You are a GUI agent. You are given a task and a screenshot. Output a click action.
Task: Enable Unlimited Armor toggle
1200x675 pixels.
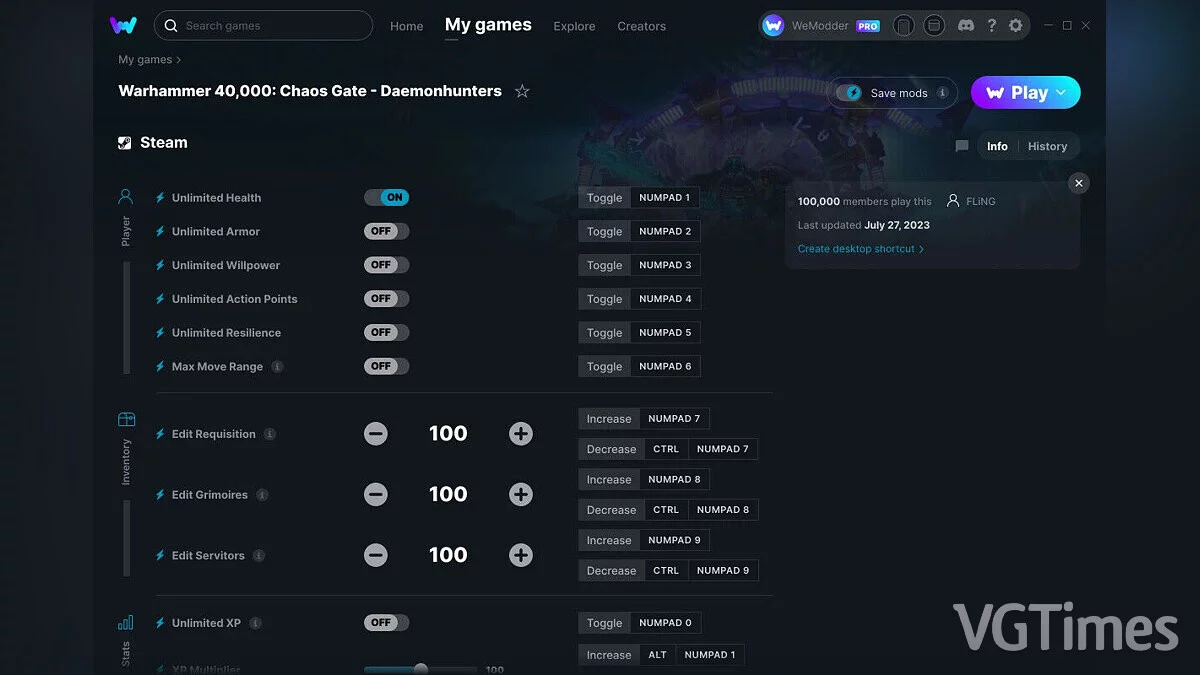point(386,231)
